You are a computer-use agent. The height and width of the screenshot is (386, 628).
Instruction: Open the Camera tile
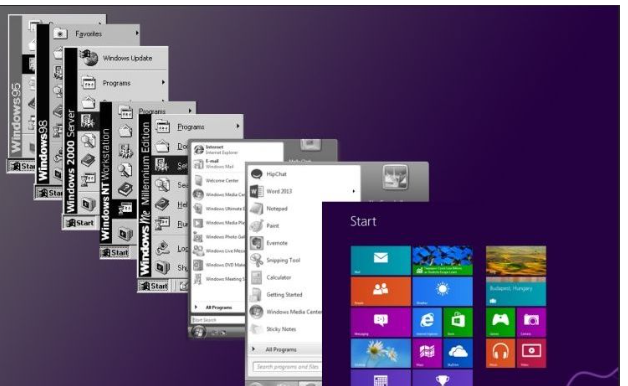[531, 322]
